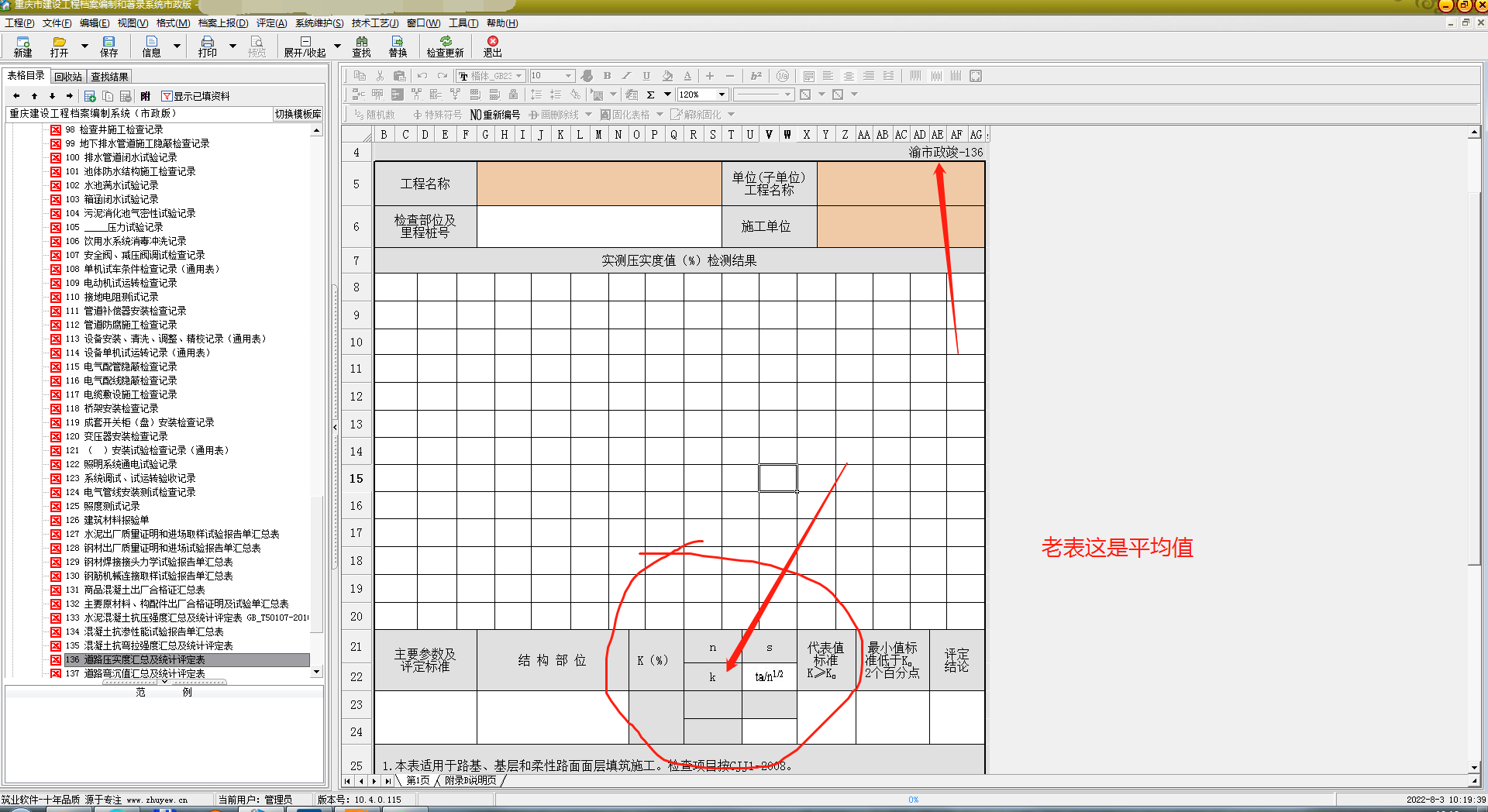Click the center-align text icon
Viewport: 1488px width, 812px height.
(849, 76)
